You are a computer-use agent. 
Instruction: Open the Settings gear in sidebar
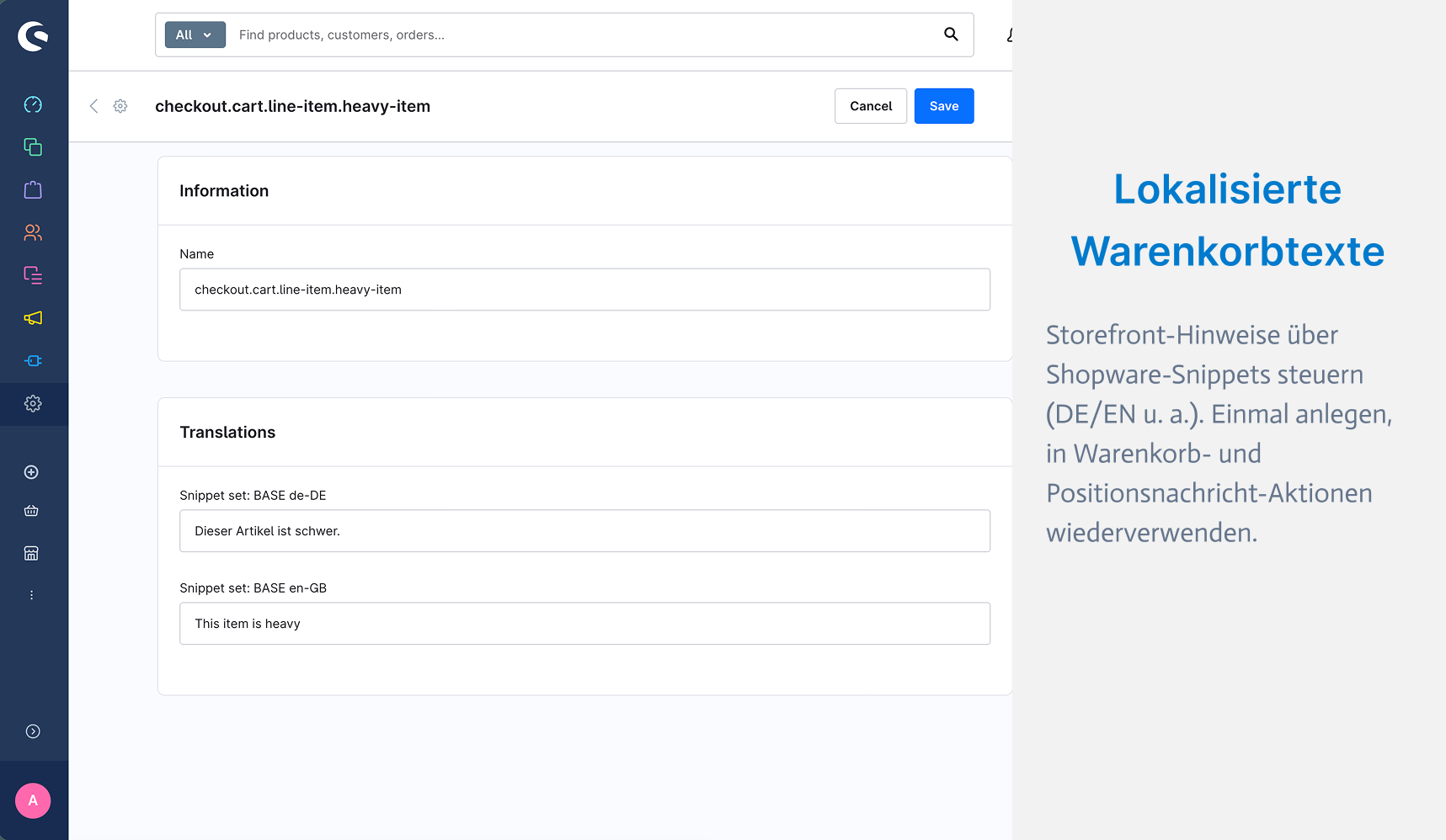[33, 404]
